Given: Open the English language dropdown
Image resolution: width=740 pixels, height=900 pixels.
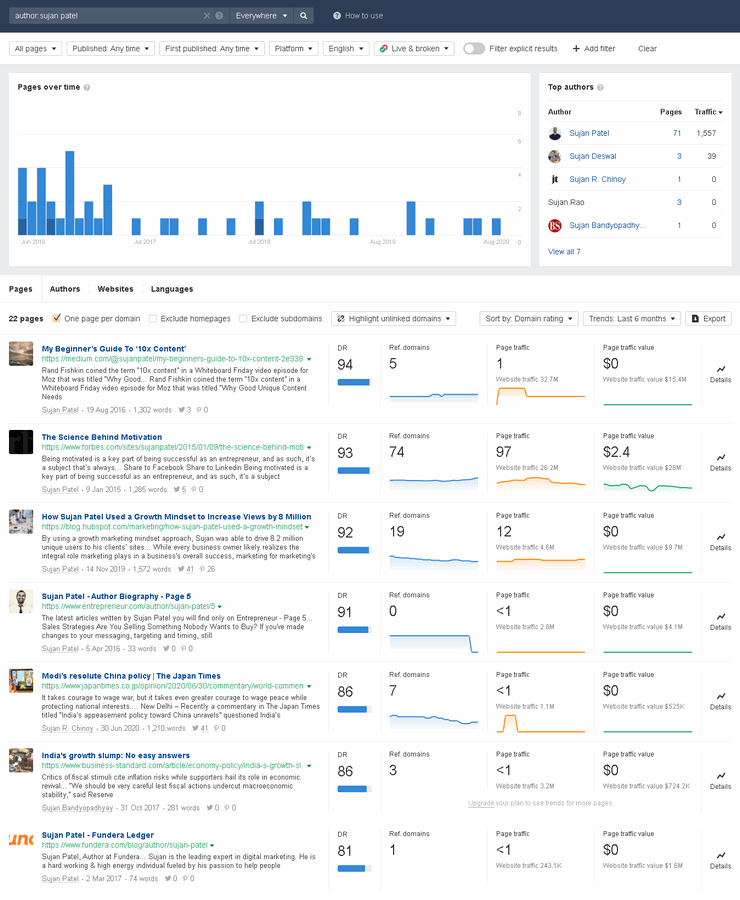Looking at the screenshot, I should pyautogui.click(x=346, y=49).
